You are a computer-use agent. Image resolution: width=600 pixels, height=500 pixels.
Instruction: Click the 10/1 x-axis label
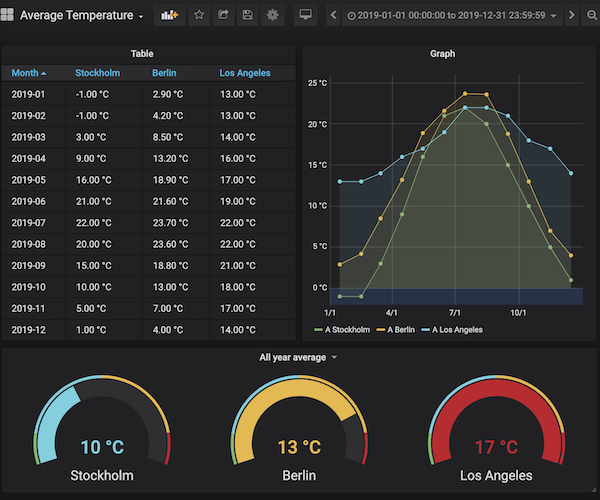(x=518, y=313)
